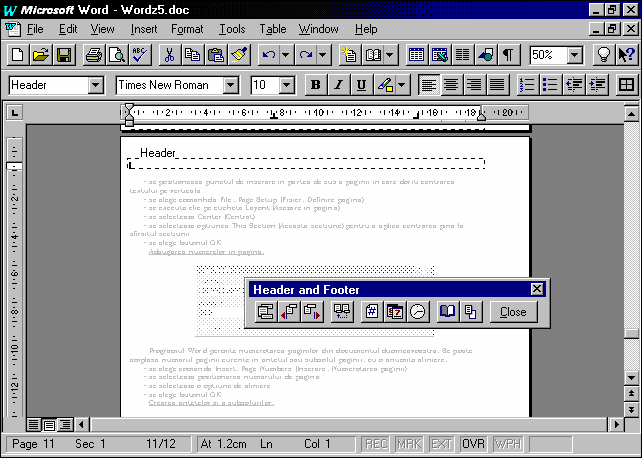Toggle Italic formatting
Image resolution: width=642 pixels, height=458 pixels.
pyautogui.click(x=339, y=85)
